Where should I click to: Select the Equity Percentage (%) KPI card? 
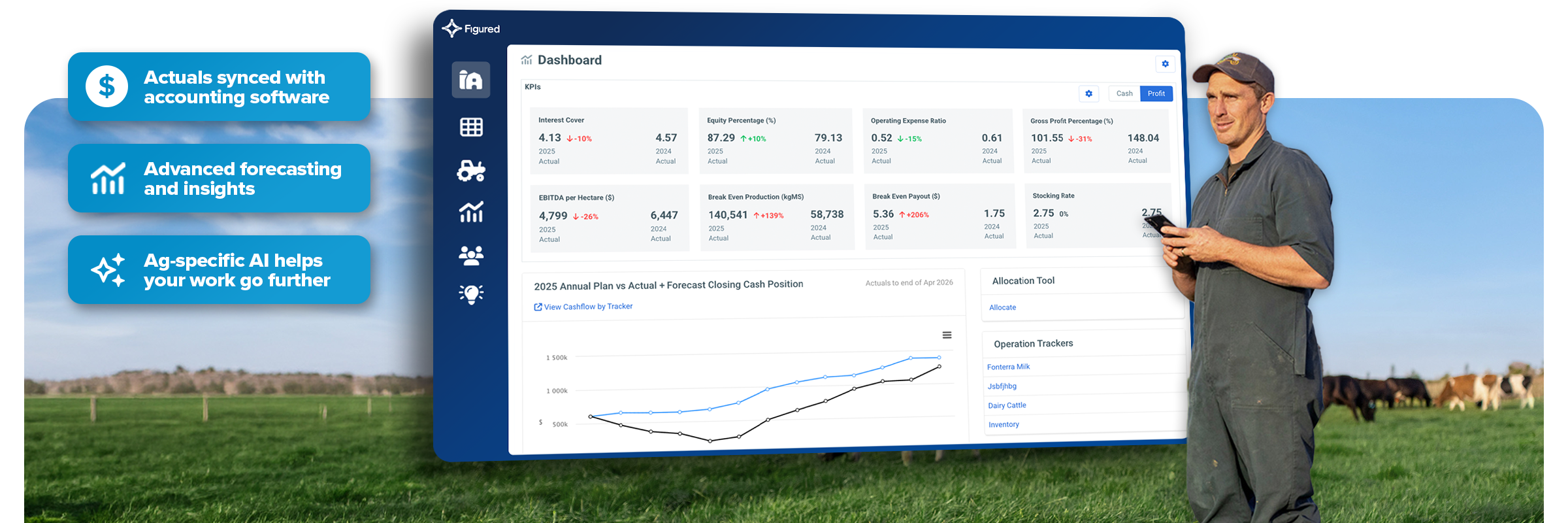coord(776,141)
